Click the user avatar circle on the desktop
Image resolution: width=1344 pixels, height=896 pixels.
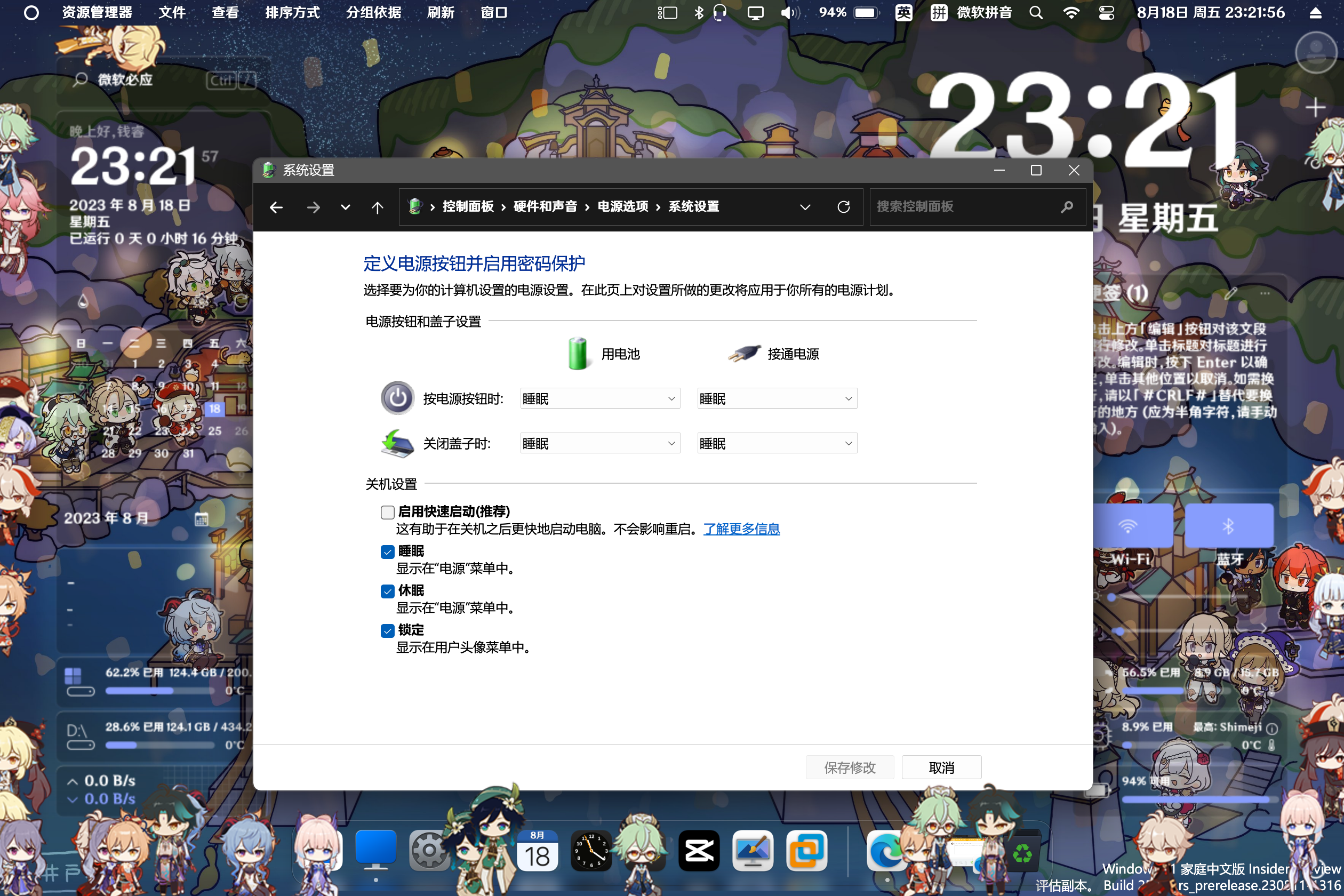(1316, 53)
